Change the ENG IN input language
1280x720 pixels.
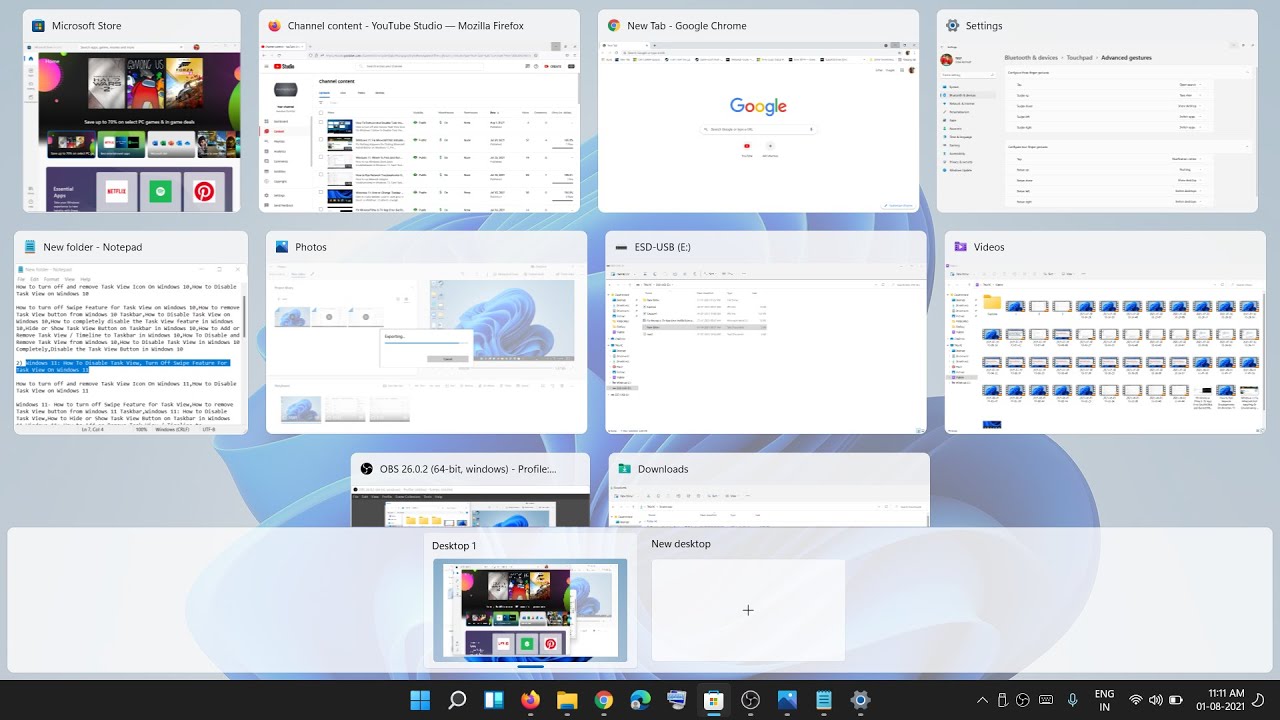point(1105,700)
